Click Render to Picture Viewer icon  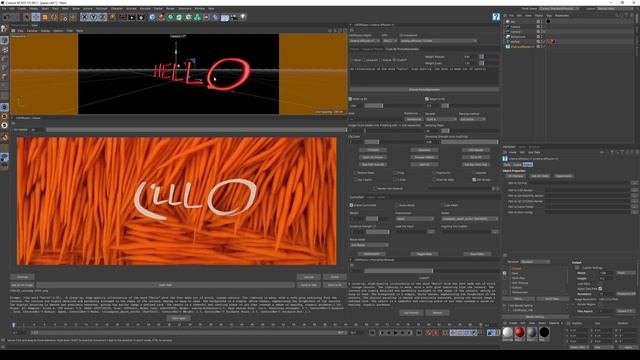click(132, 17)
